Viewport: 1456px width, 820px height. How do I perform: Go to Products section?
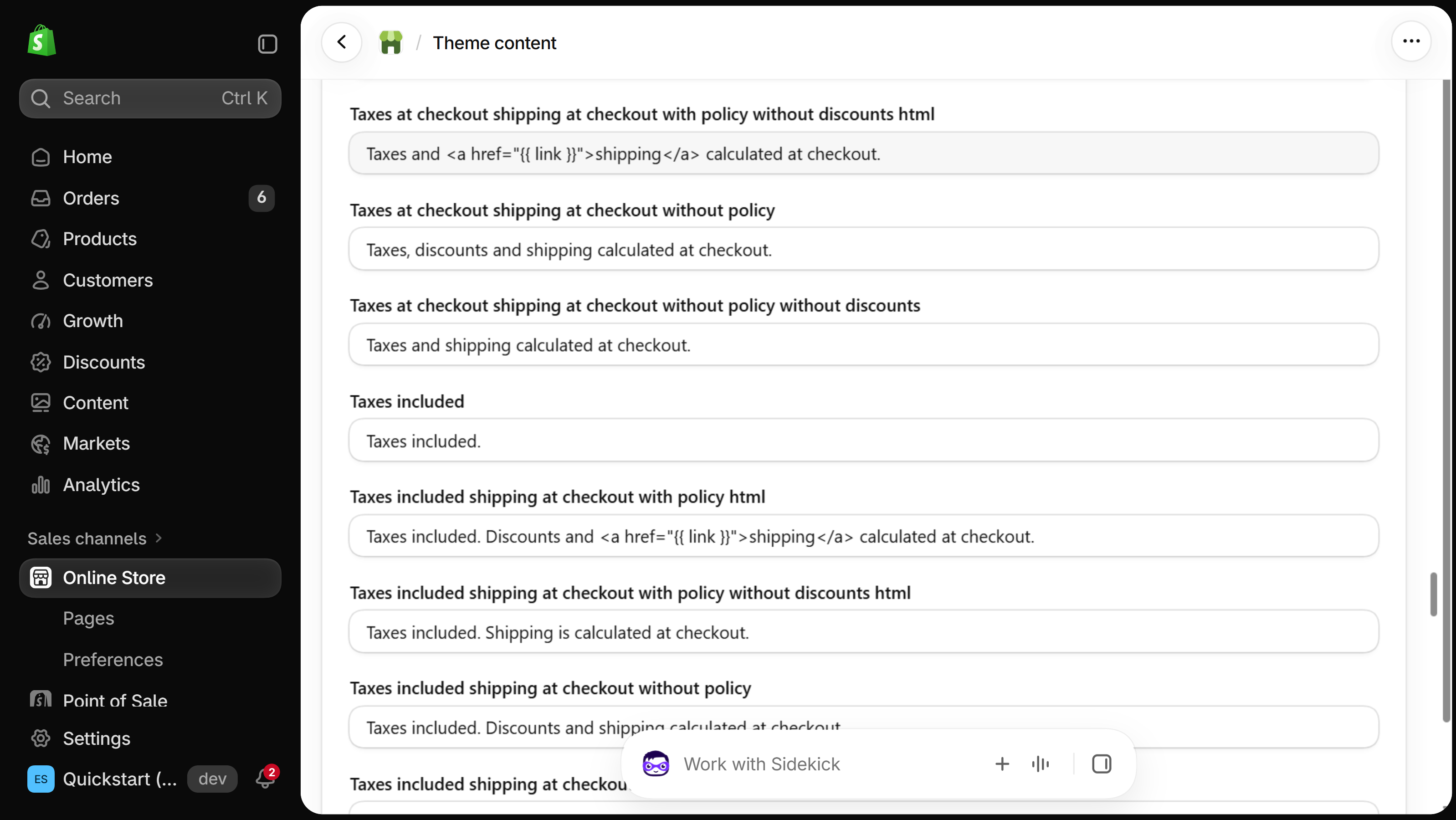pos(150,239)
